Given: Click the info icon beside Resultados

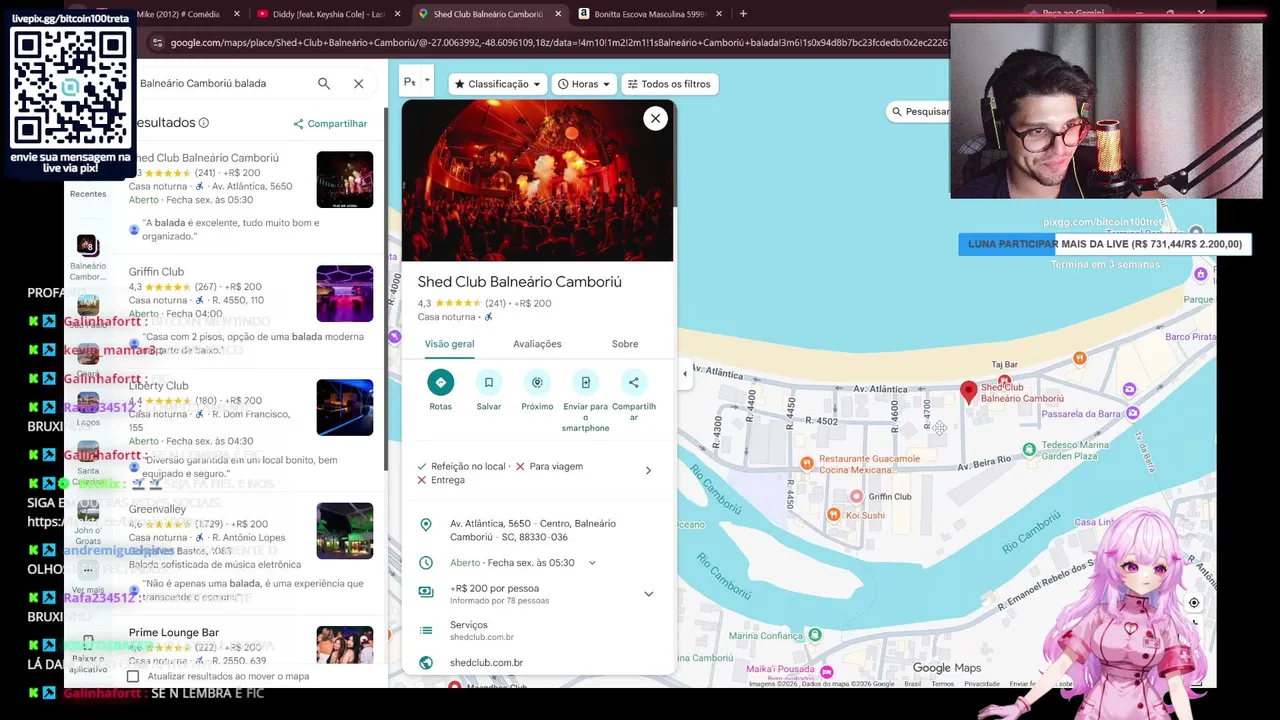Looking at the screenshot, I should 204,123.
